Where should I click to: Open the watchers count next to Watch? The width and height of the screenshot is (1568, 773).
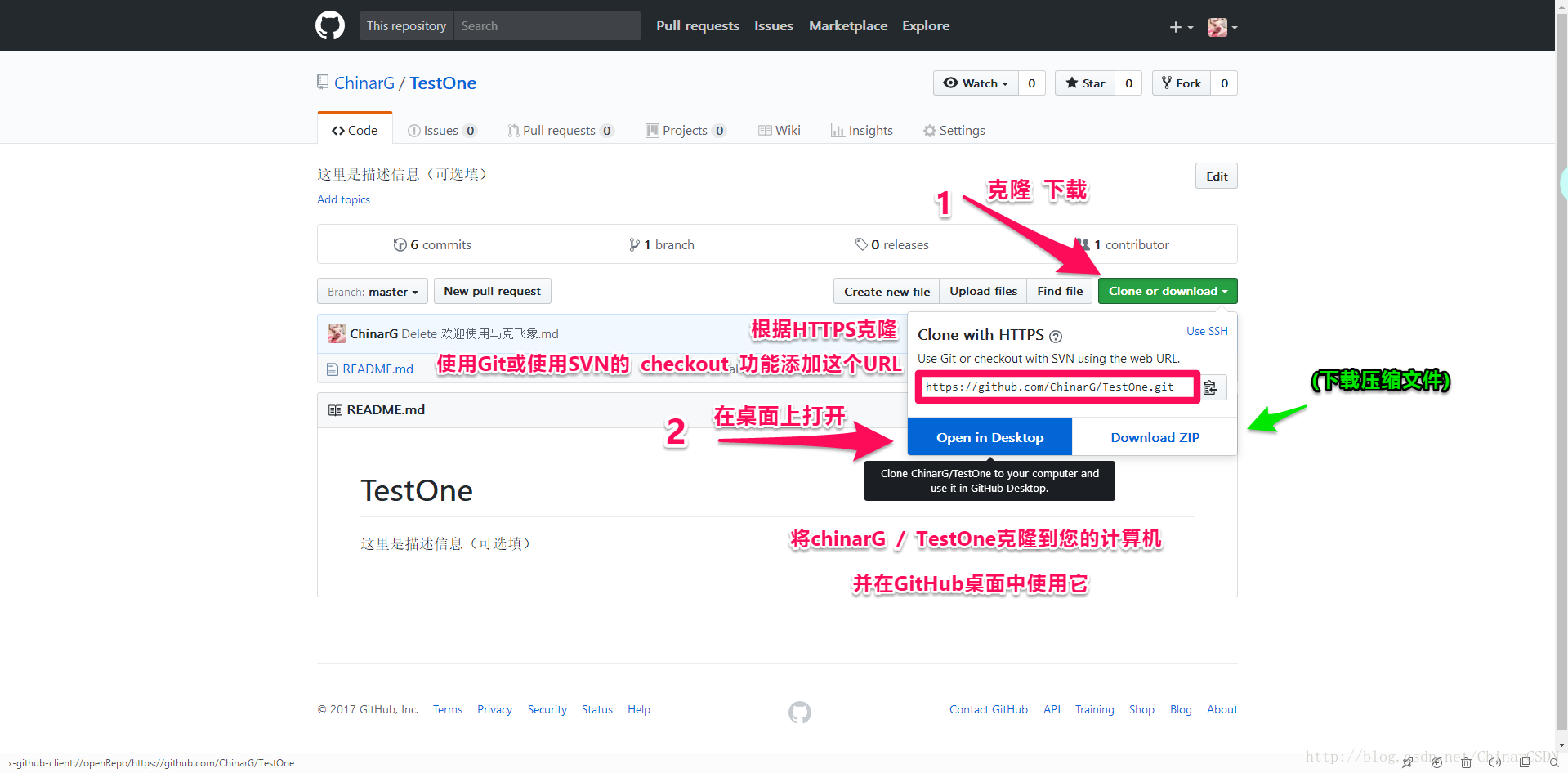tap(1031, 83)
